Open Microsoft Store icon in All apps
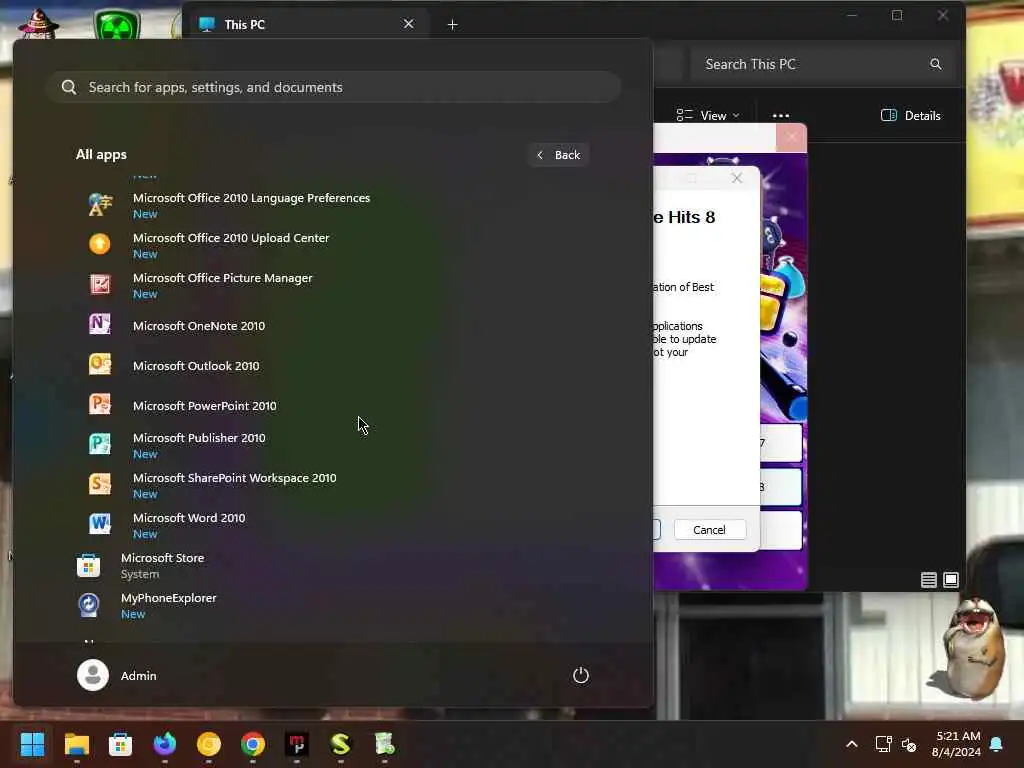The height and width of the screenshot is (768, 1024). (x=88, y=565)
